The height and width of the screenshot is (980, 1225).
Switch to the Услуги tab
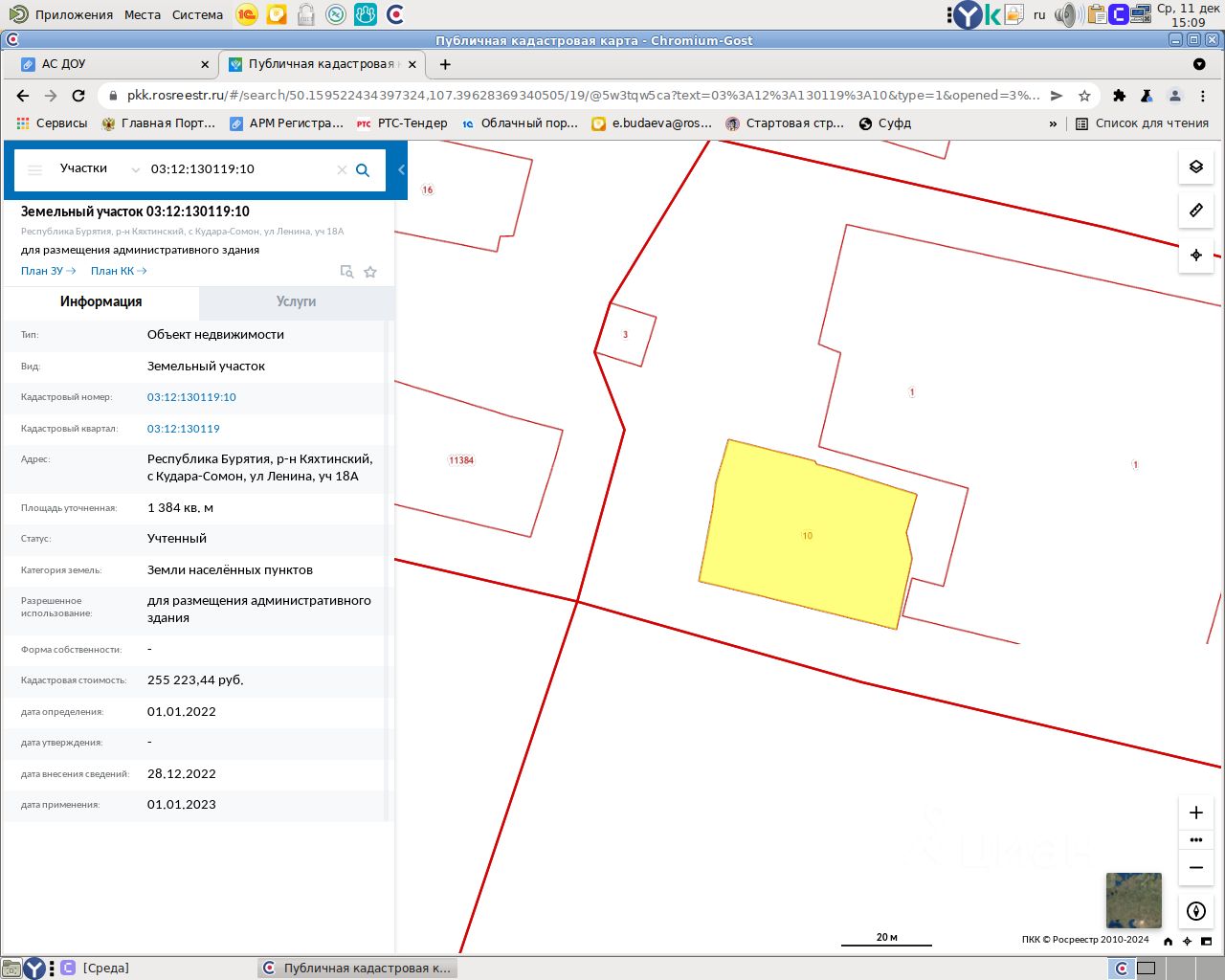(x=296, y=301)
